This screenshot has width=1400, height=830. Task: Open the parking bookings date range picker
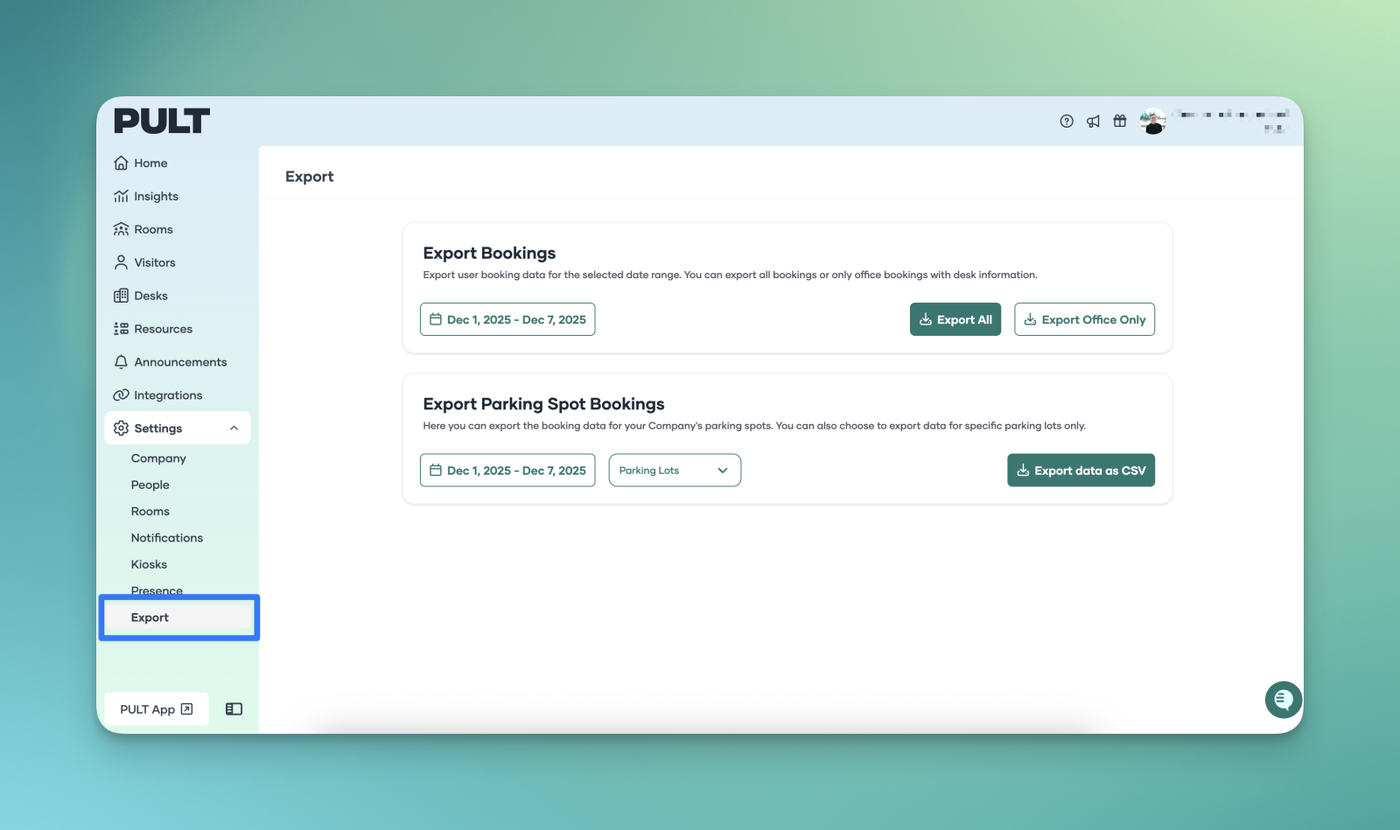coord(507,470)
